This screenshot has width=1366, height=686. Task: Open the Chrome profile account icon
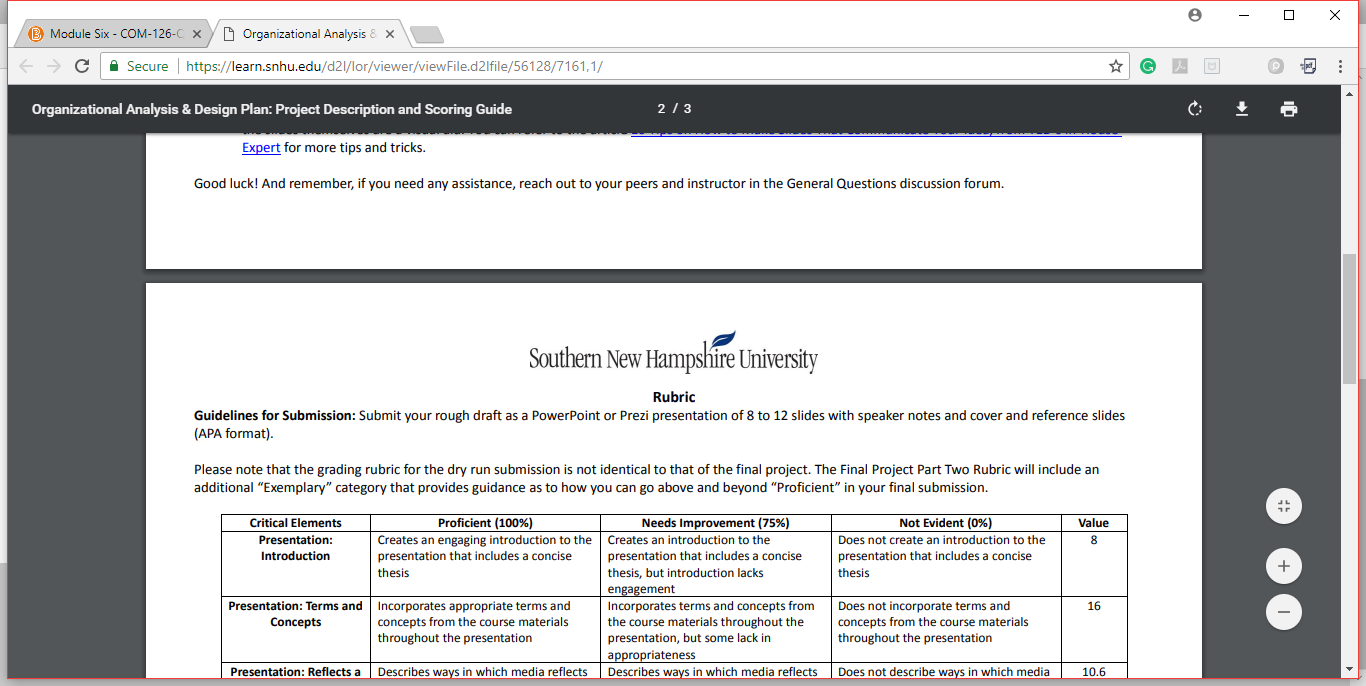click(x=1195, y=15)
